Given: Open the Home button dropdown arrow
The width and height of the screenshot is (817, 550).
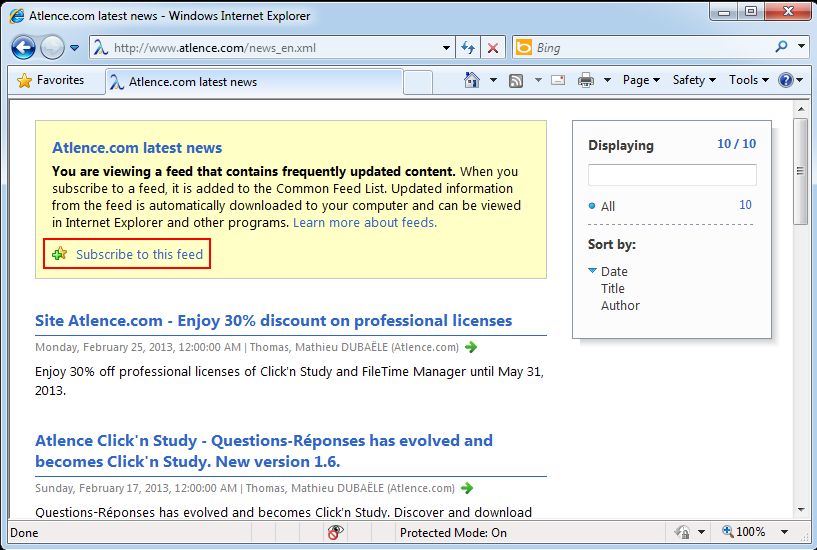Looking at the screenshot, I should point(493,80).
